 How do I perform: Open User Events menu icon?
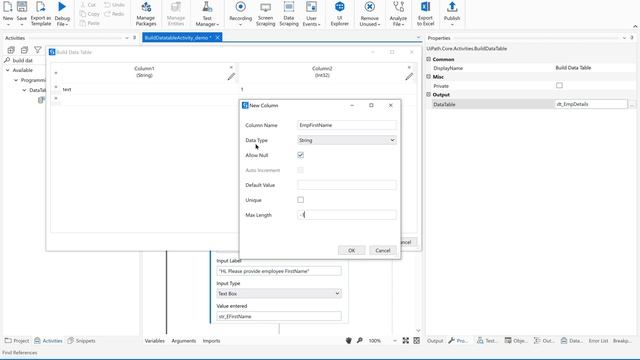point(311,7)
